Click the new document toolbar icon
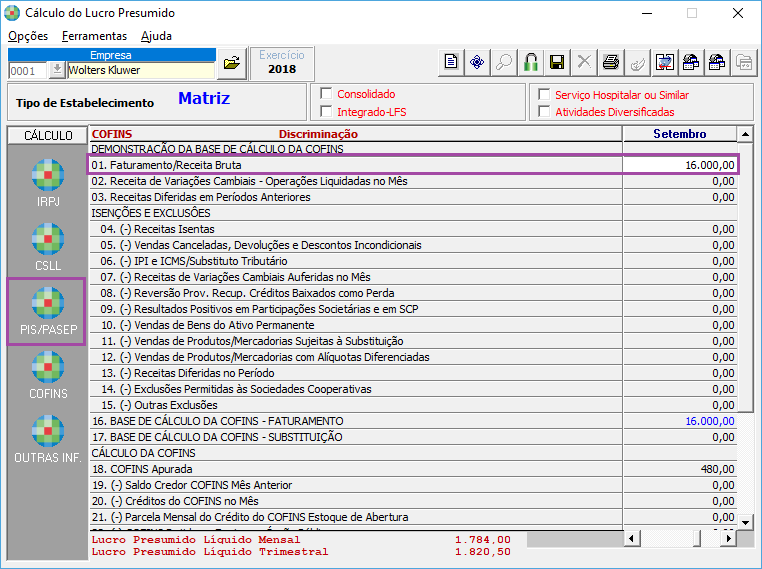This screenshot has width=762, height=569. tap(451, 63)
